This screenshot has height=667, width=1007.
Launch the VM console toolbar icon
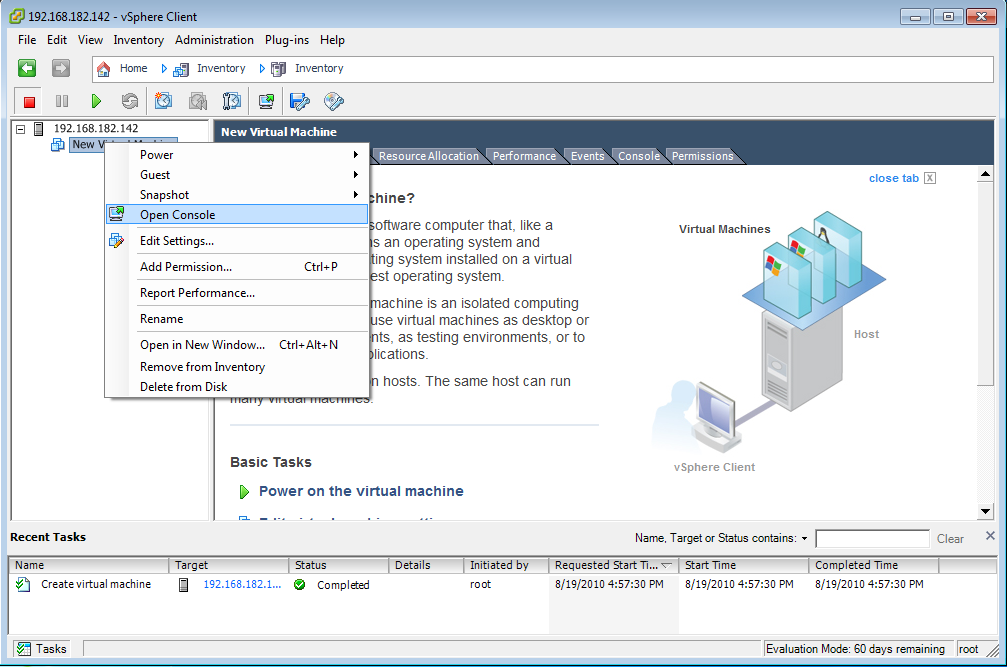[x=266, y=101]
